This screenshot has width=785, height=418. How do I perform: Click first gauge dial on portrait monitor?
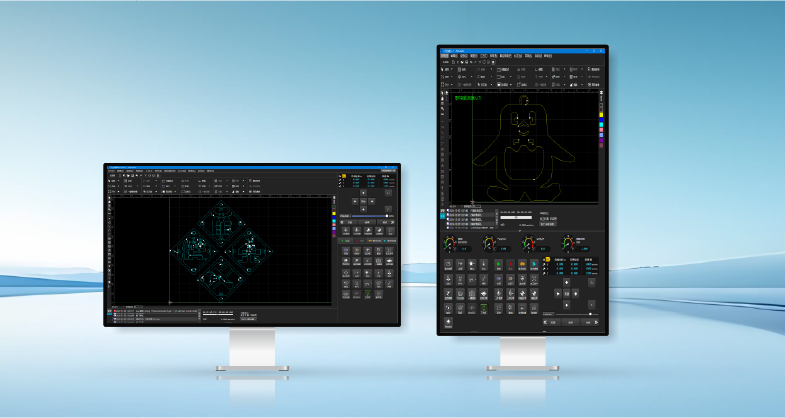tap(451, 242)
